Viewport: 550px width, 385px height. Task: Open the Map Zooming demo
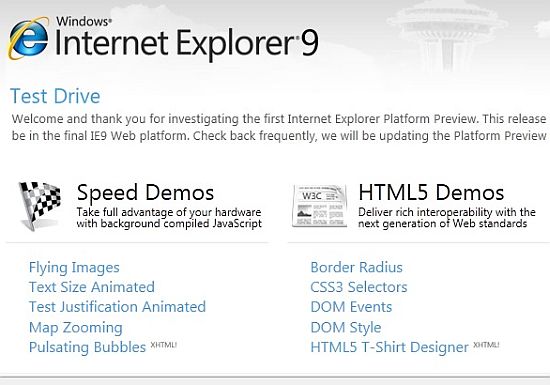point(75,327)
